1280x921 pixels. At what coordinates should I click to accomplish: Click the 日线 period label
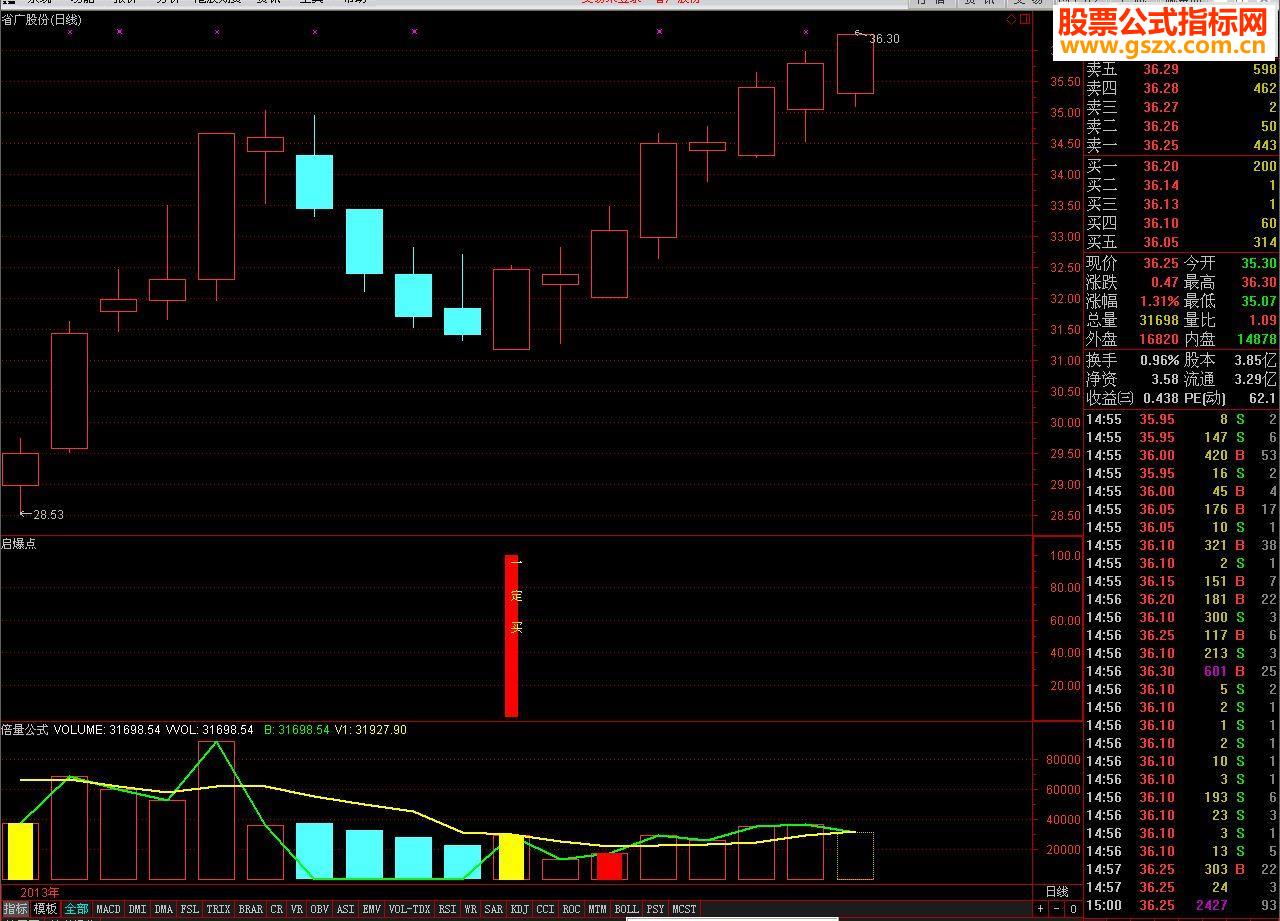tap(1056, 891)
